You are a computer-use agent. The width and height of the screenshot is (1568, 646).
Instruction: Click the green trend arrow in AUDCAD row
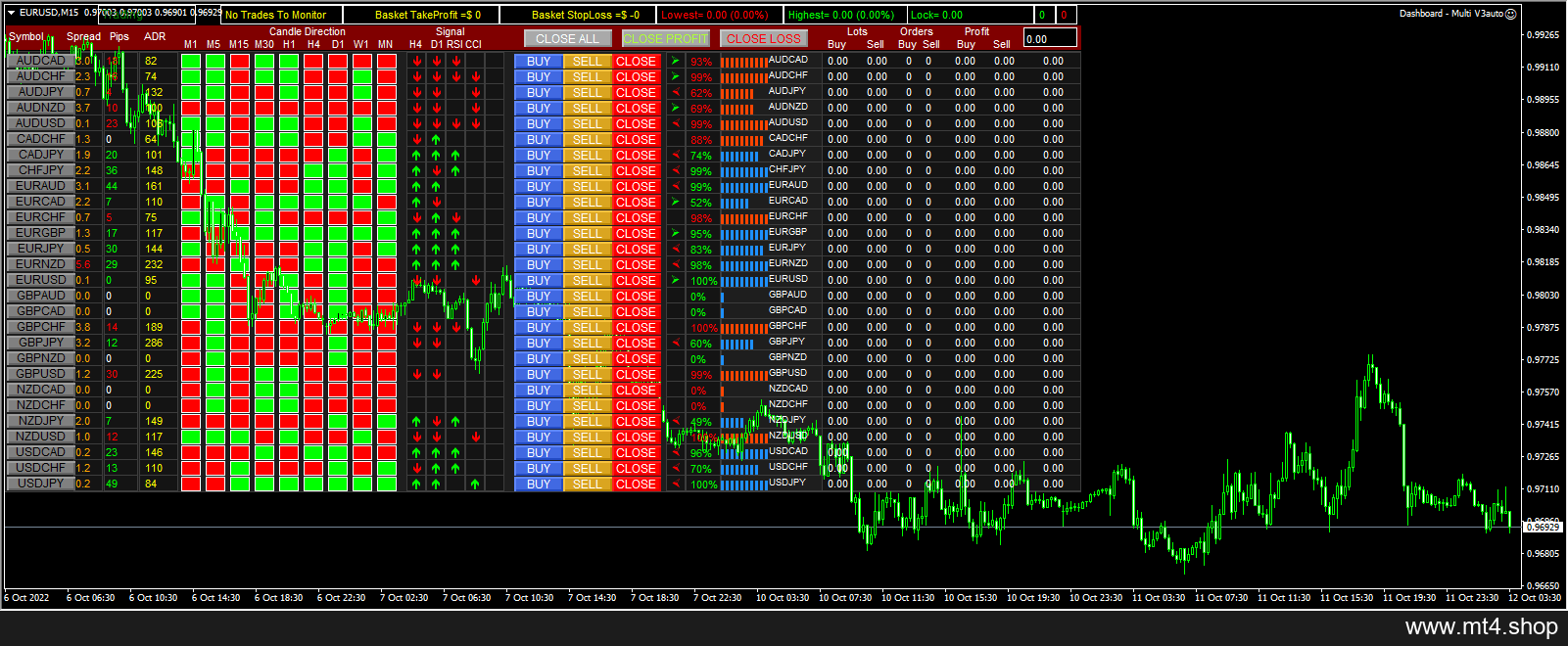(x=675, y=61)
